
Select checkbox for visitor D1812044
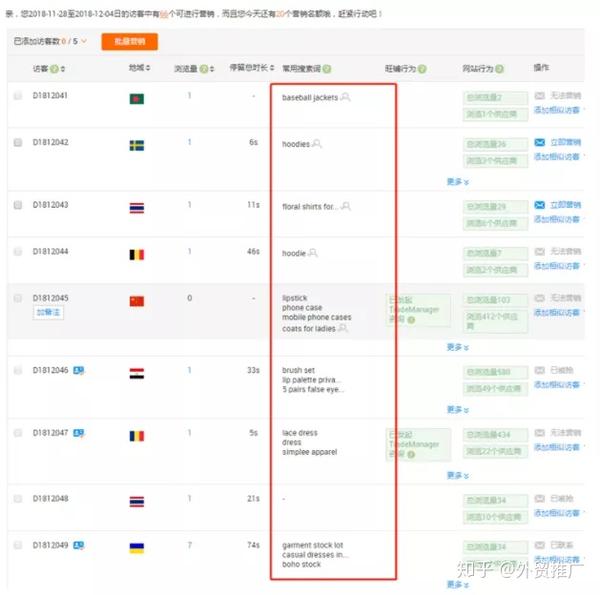[18, 251]
